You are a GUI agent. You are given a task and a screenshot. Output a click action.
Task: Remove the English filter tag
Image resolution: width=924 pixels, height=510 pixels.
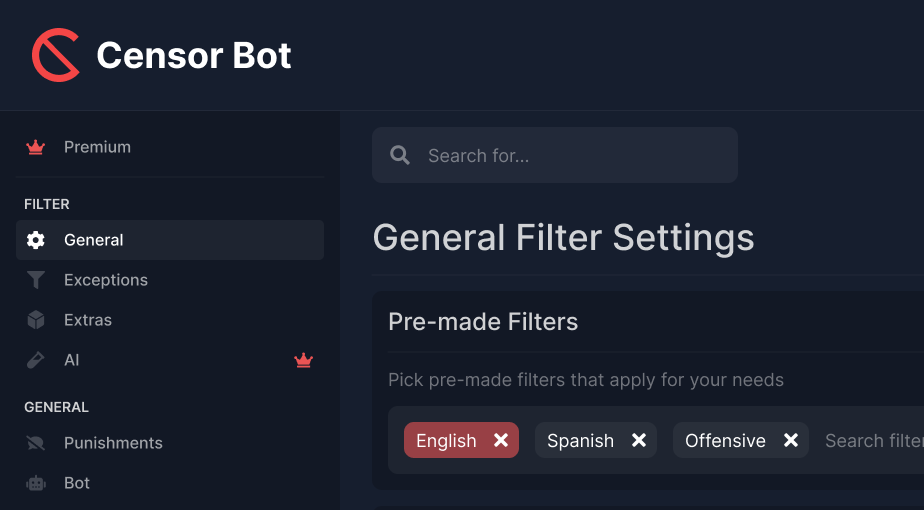501,441
